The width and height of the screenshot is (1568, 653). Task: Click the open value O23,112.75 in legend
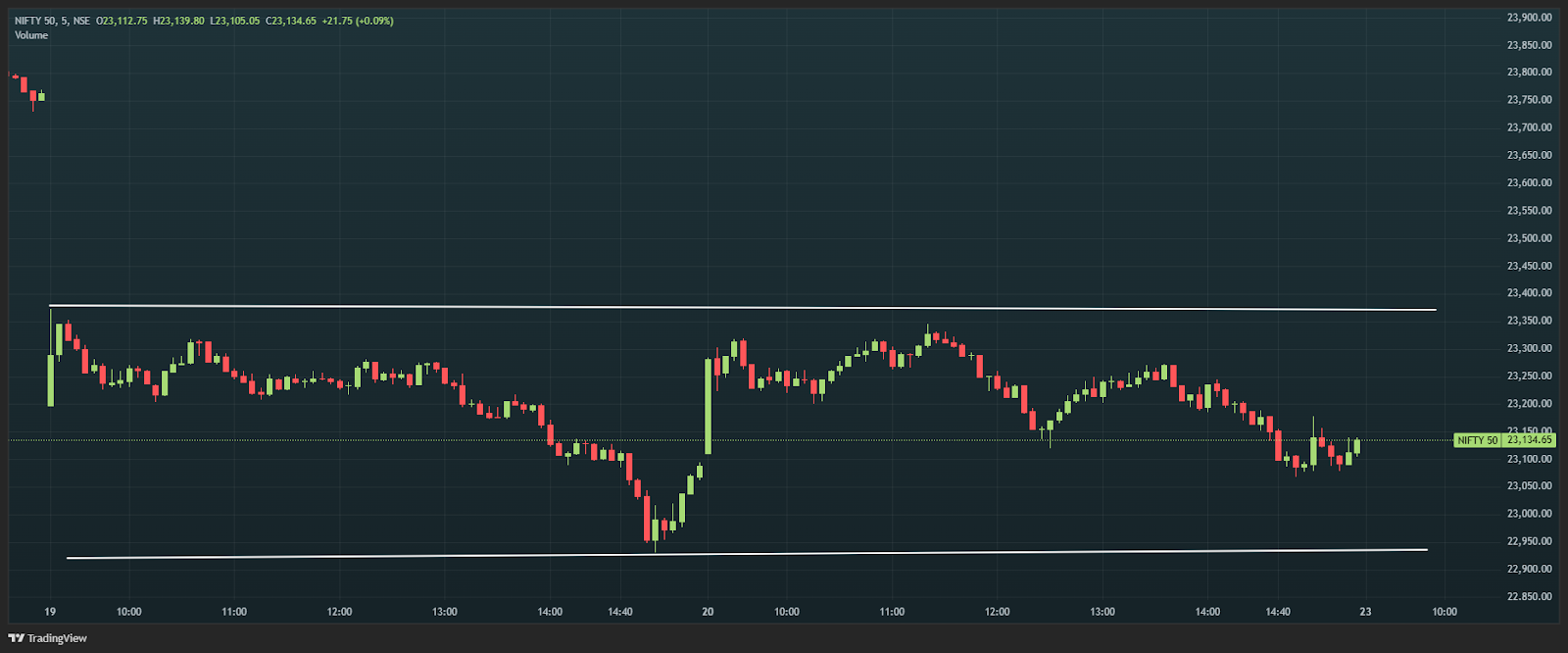pos(122,21)
